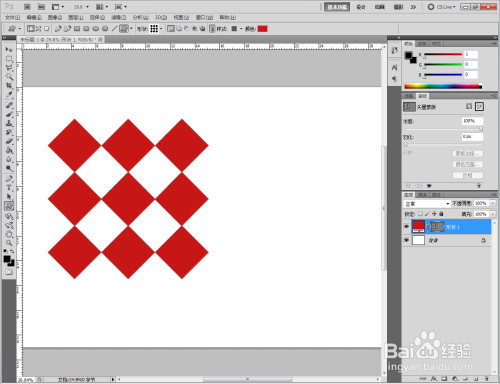Select the Spot Healing Brush tool

click(9, 105)
